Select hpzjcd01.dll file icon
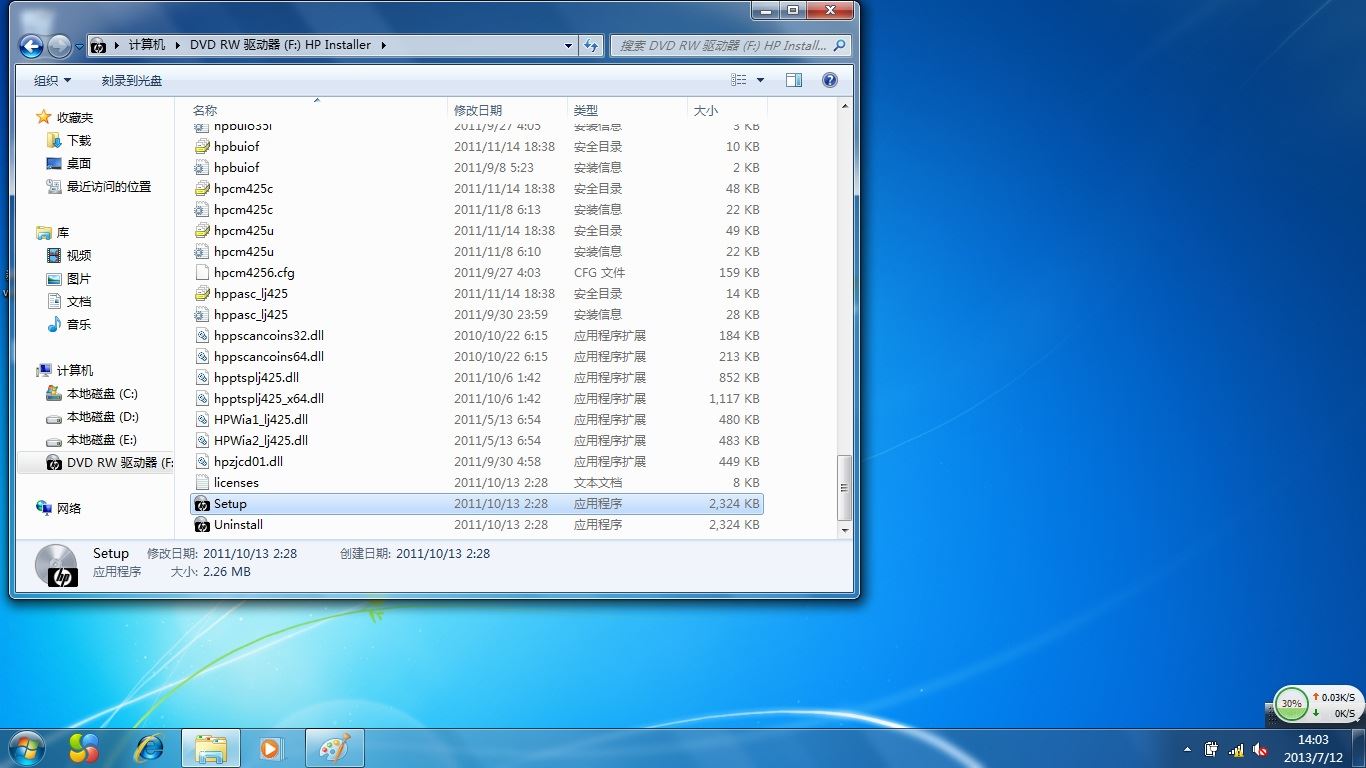1366x768 pixels. coord(202,462)
